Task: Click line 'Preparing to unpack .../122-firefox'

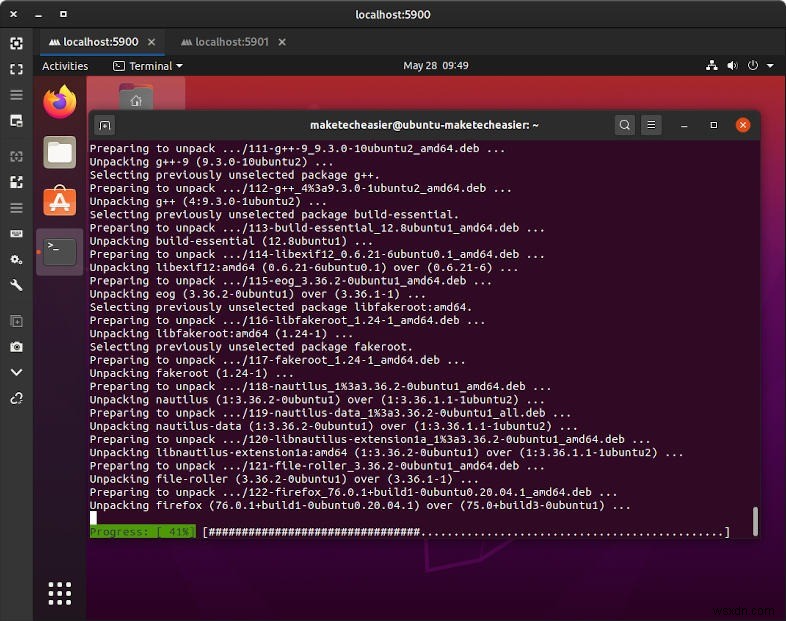Action: (353, 492)
